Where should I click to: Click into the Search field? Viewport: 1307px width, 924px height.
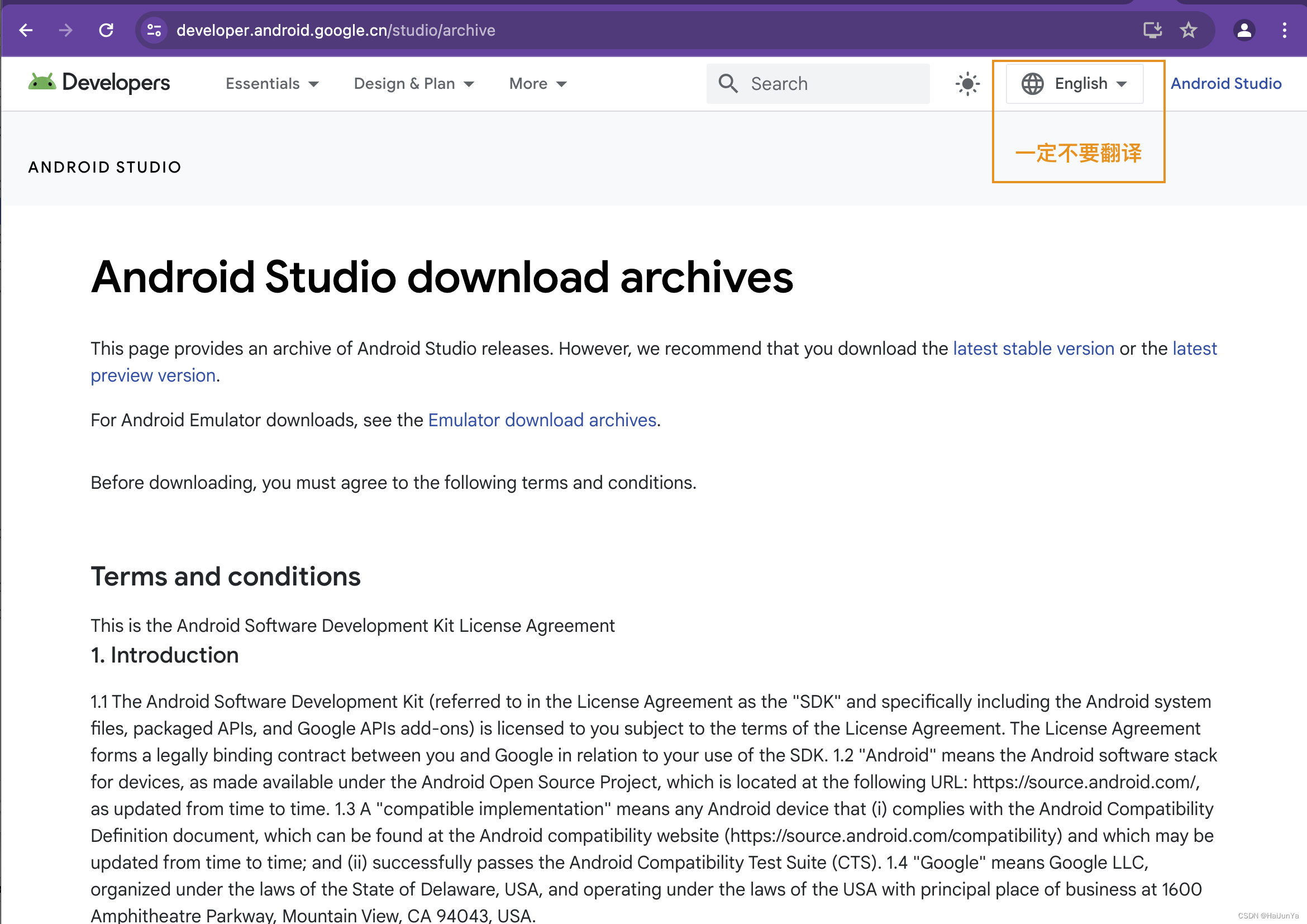tap(818, 84)
